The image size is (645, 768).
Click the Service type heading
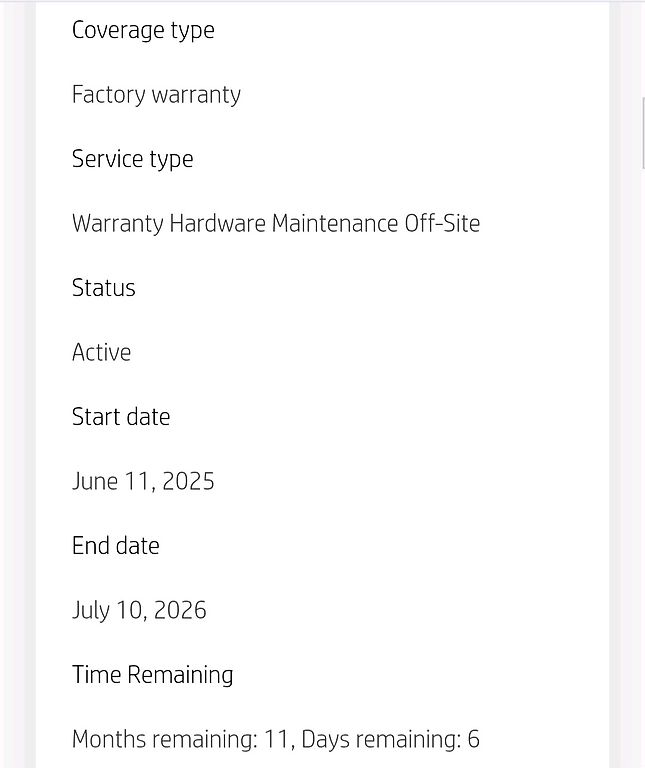132,160
